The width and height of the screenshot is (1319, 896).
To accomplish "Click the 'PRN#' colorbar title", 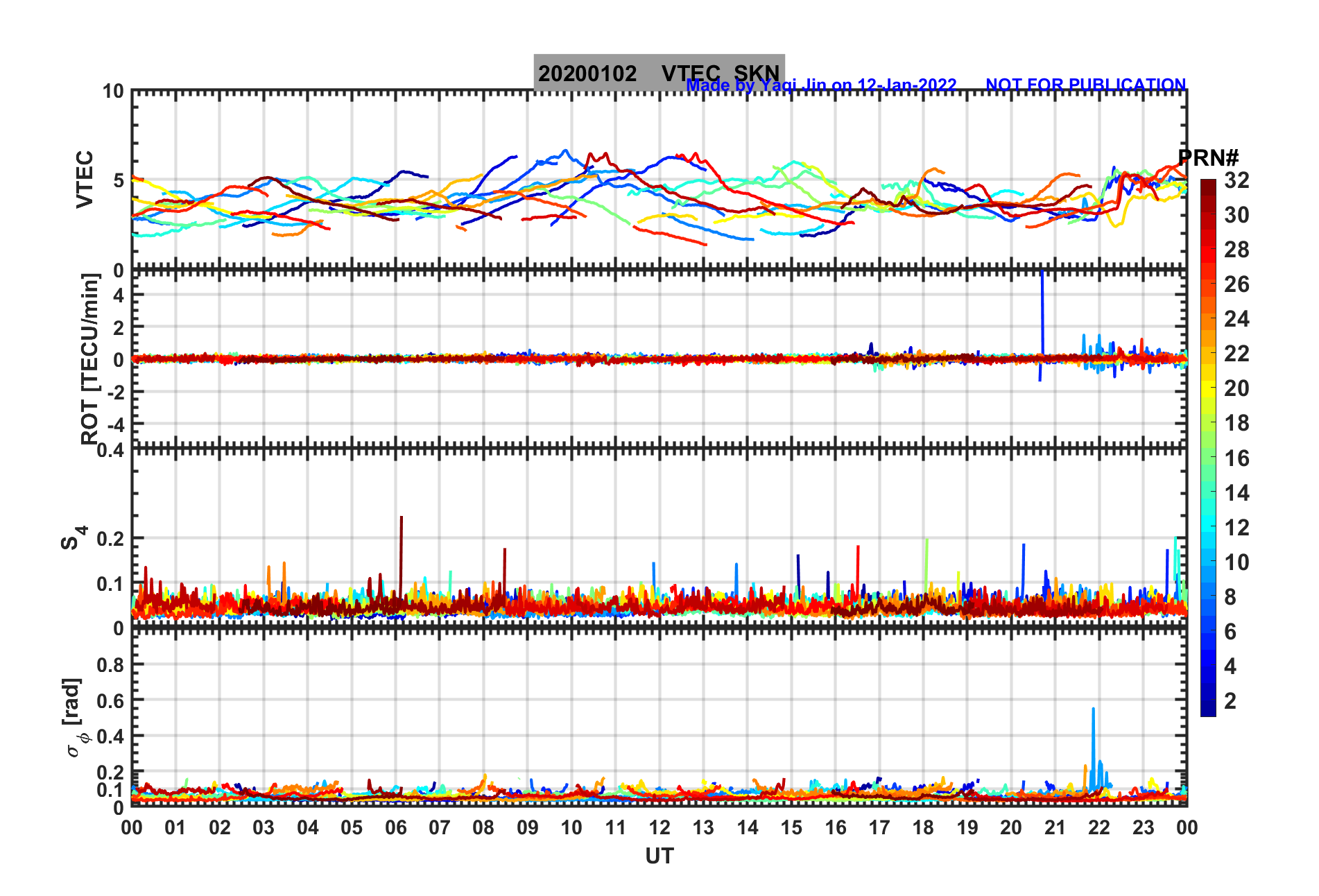I will 1208,157.
